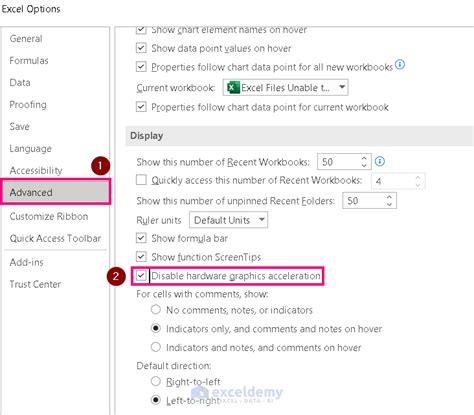Select Language in the sidebar
The image size is (474, 415).
30,149
